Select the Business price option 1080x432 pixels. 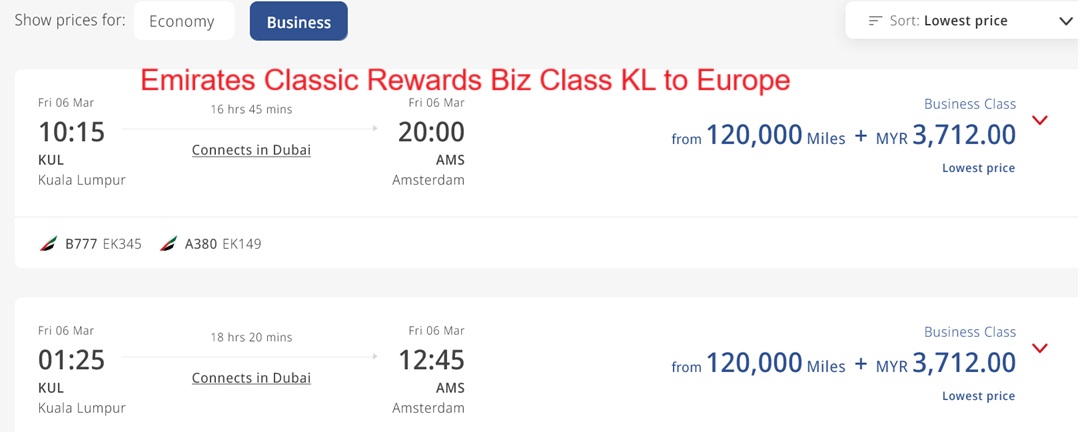[x=298, y=21]
